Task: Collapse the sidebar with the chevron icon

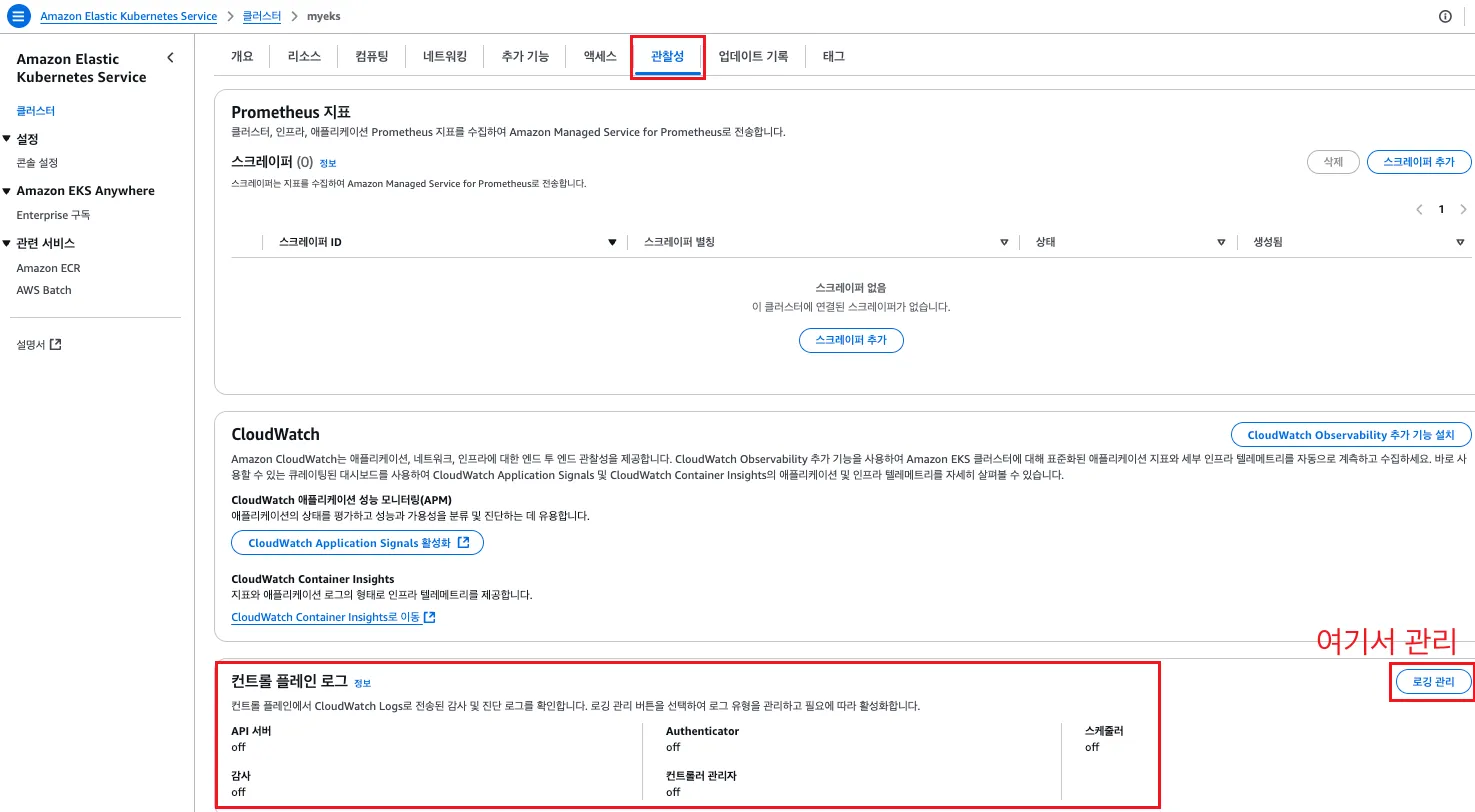Action: click(170, 58)
